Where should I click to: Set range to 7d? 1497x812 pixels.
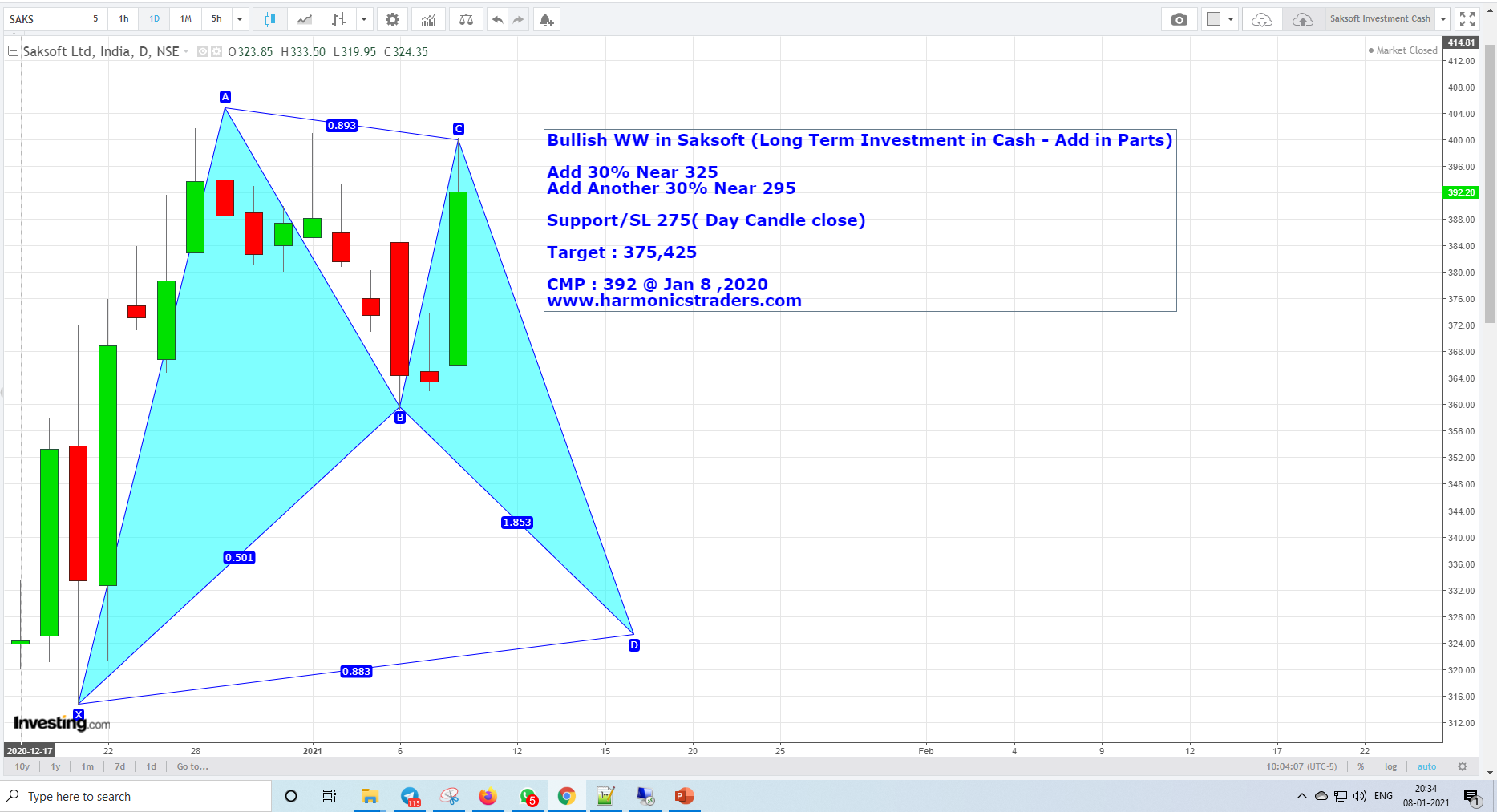coord(120,767)
